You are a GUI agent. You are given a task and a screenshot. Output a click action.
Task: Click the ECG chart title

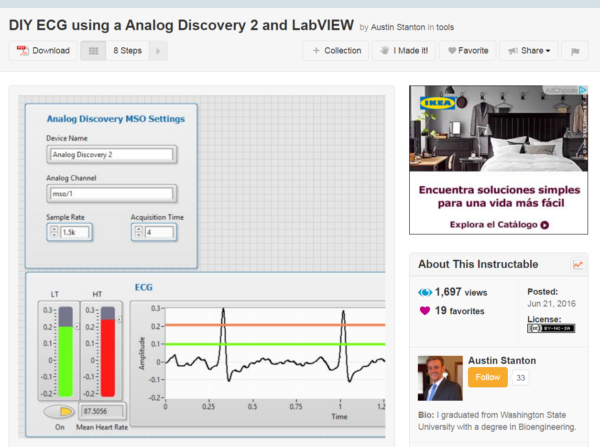click(x=143, y=287)
